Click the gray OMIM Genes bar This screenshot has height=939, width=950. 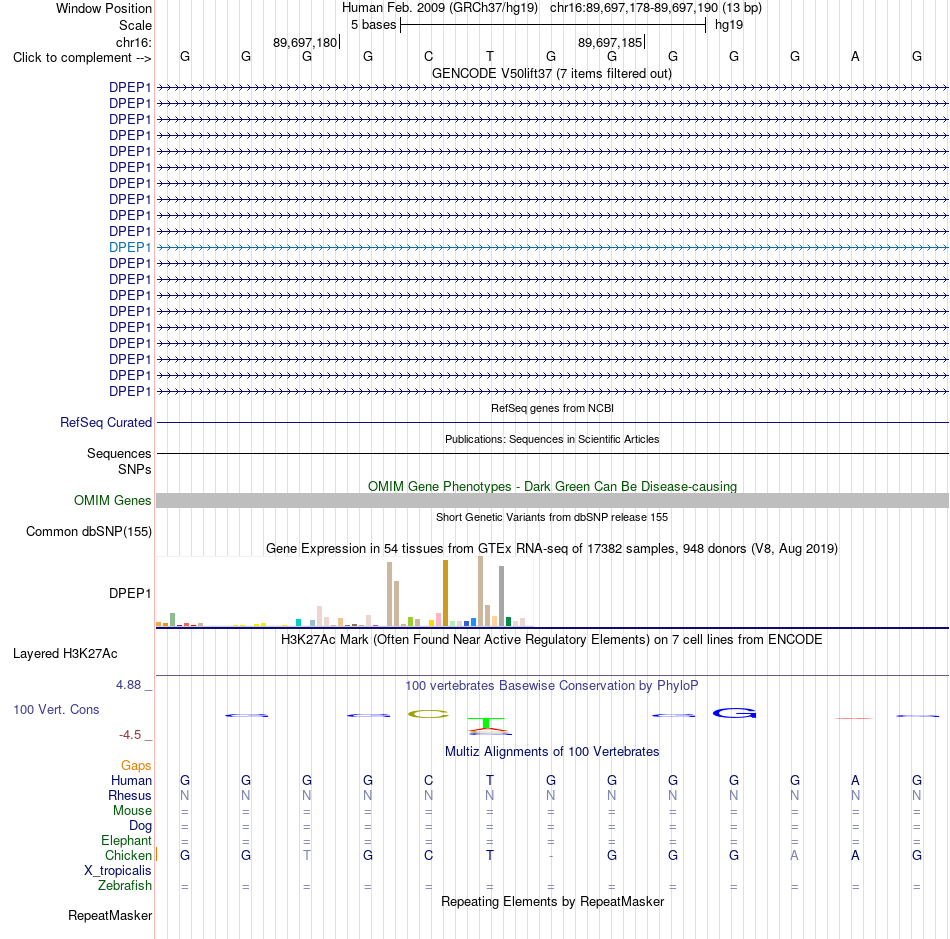point(552,500)
